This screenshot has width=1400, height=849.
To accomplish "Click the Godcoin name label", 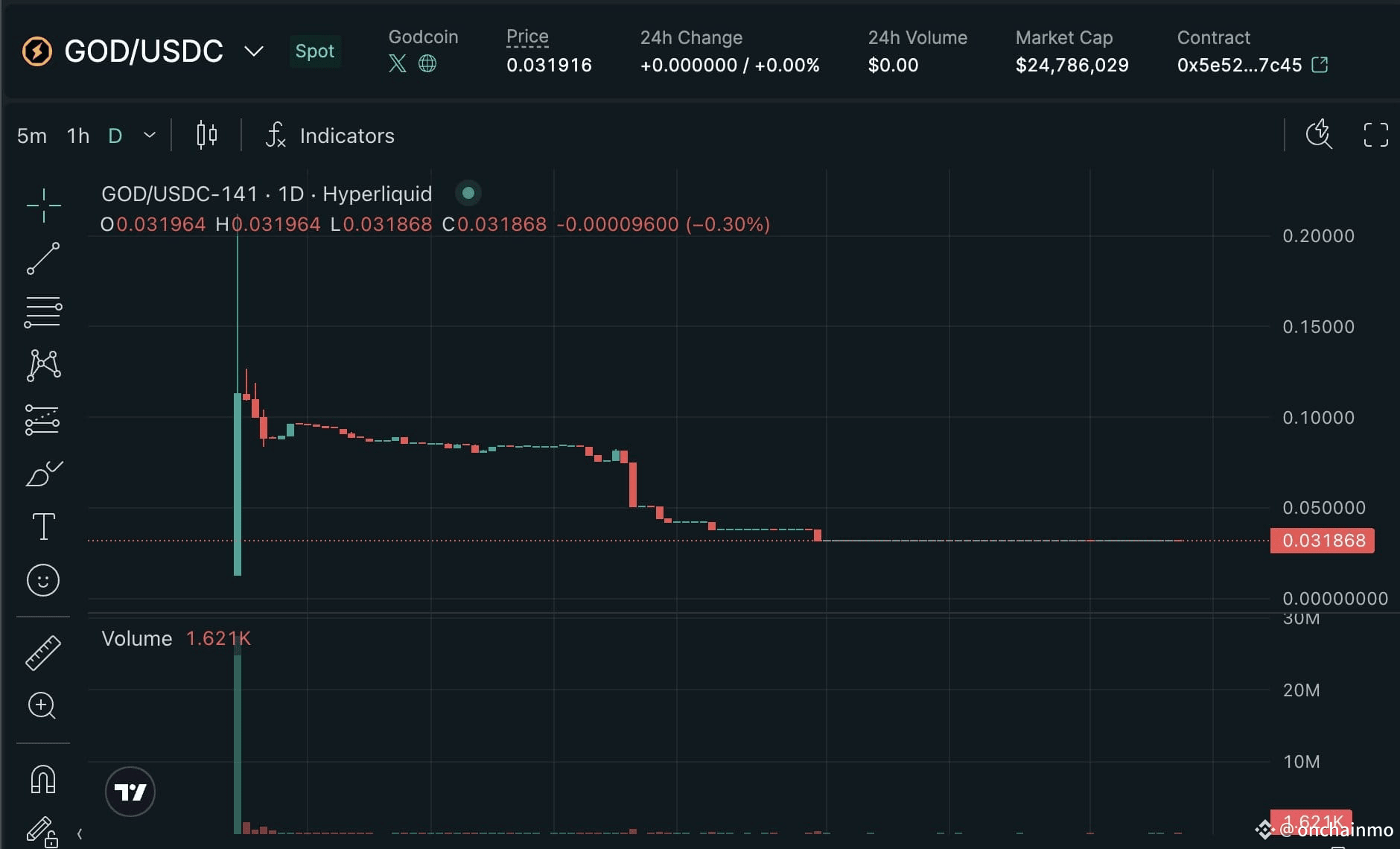I will click(x=423, y=36).
